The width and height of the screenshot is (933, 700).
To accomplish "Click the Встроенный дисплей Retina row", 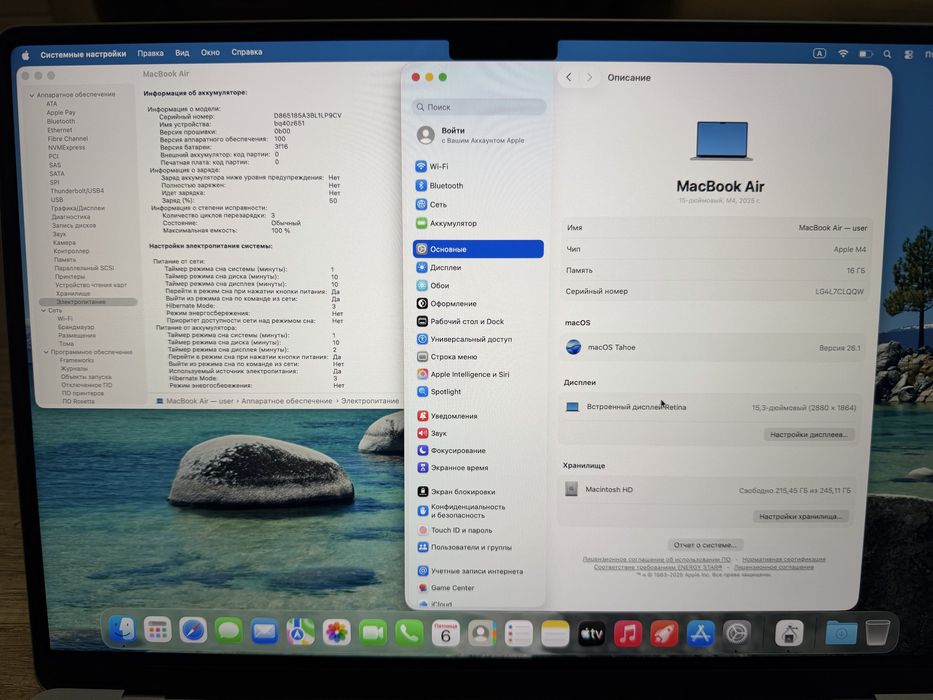I will [711, 407].
